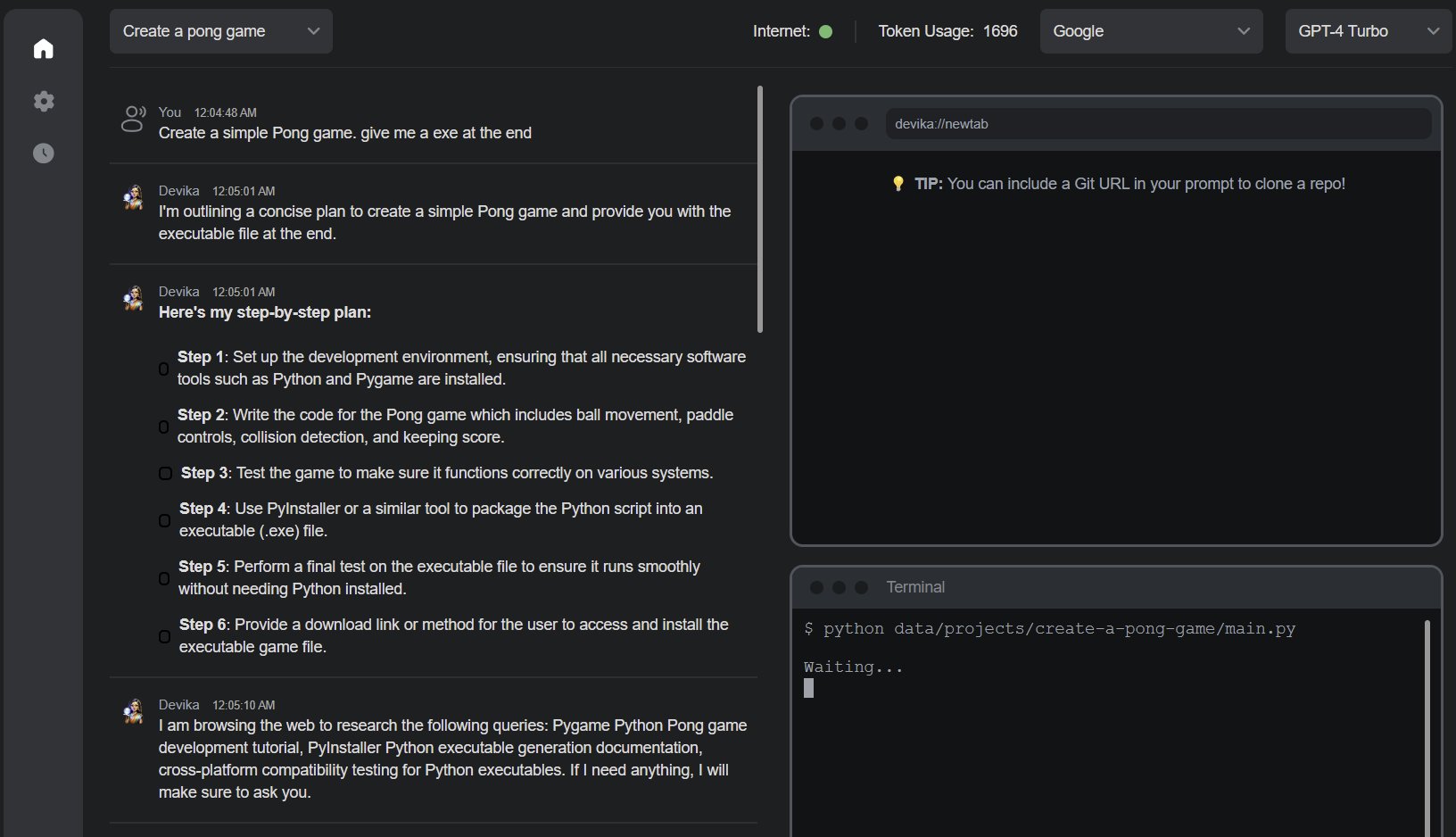1456x837 pixels.
Task: Open the GPT-4 Turbo model dropdown
Action: 1369,31
